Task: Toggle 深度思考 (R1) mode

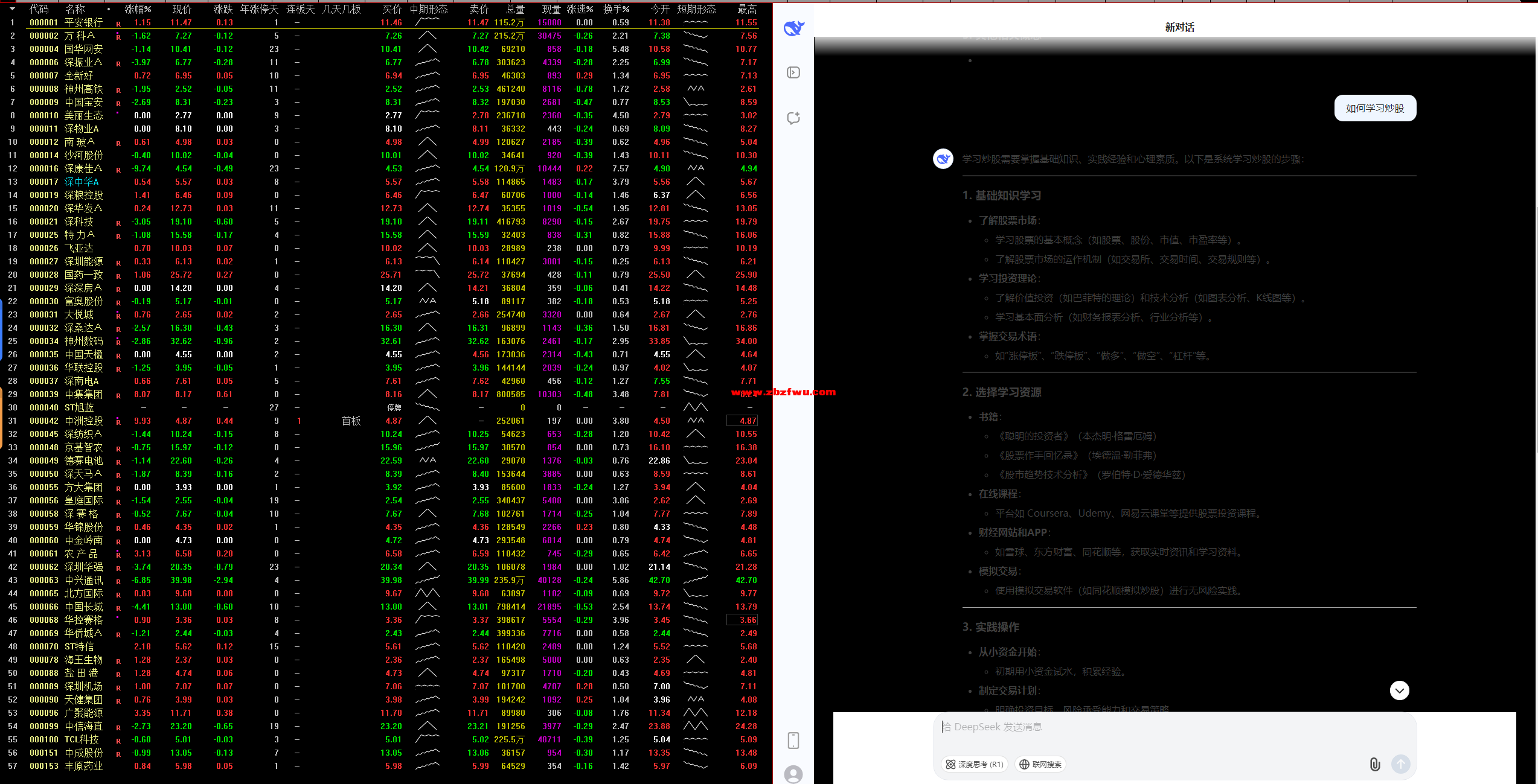Action: pos(975,764)
